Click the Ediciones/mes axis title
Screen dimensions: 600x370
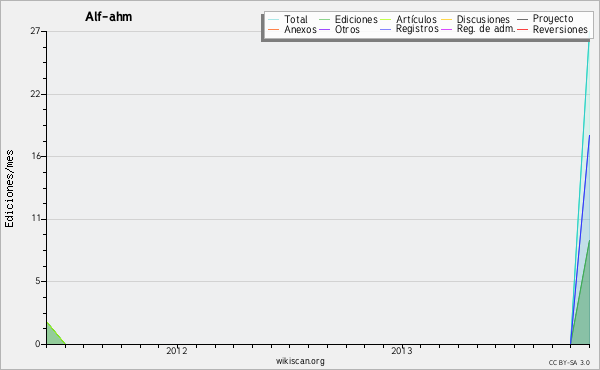click(9, 189)
